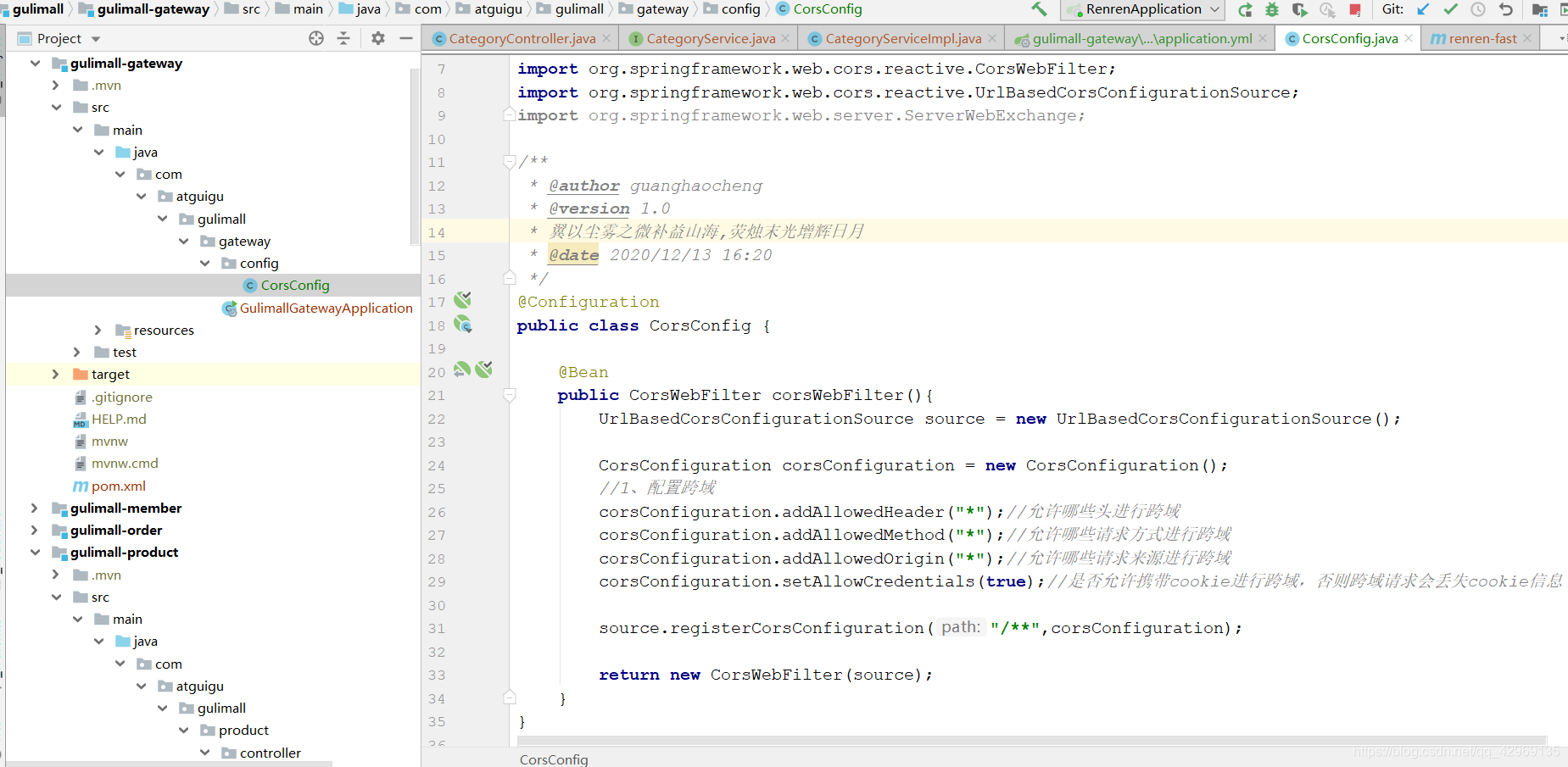Screen dimensions: 1568x767
Task: Switch to the gulimall-gateway application.yml tab
Action: click(x=1141, y=38)
